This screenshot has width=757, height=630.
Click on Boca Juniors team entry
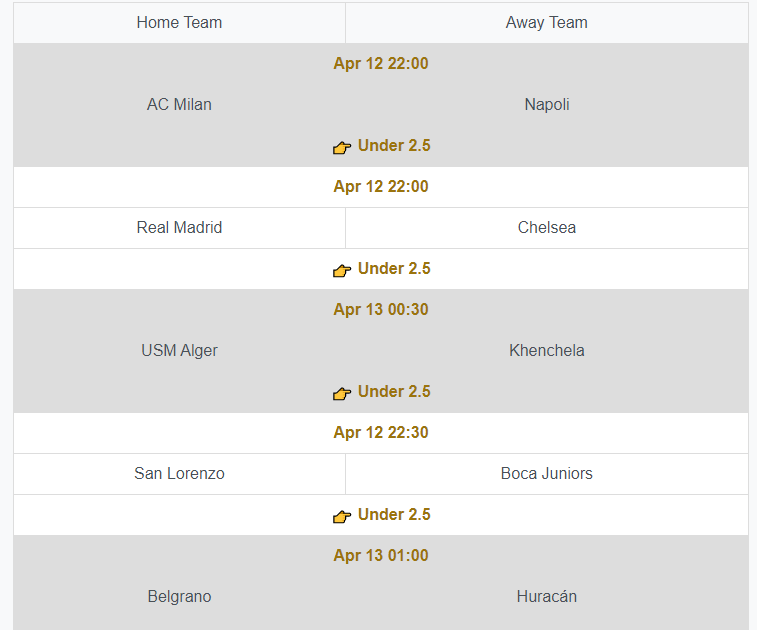pyautogui.click(x=547, y=474)
